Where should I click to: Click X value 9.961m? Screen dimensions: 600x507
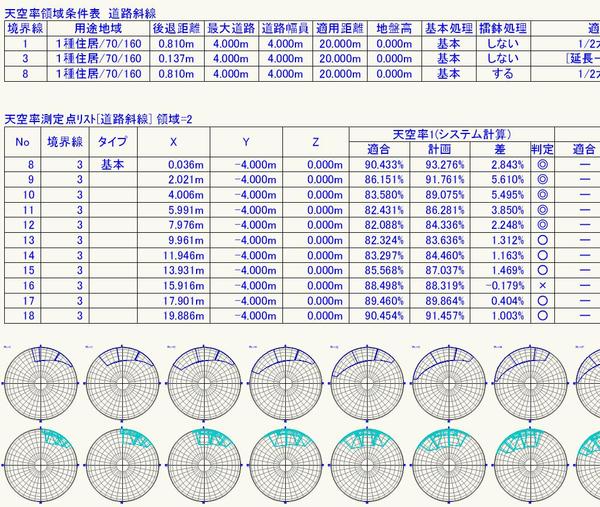click(186, 240)
